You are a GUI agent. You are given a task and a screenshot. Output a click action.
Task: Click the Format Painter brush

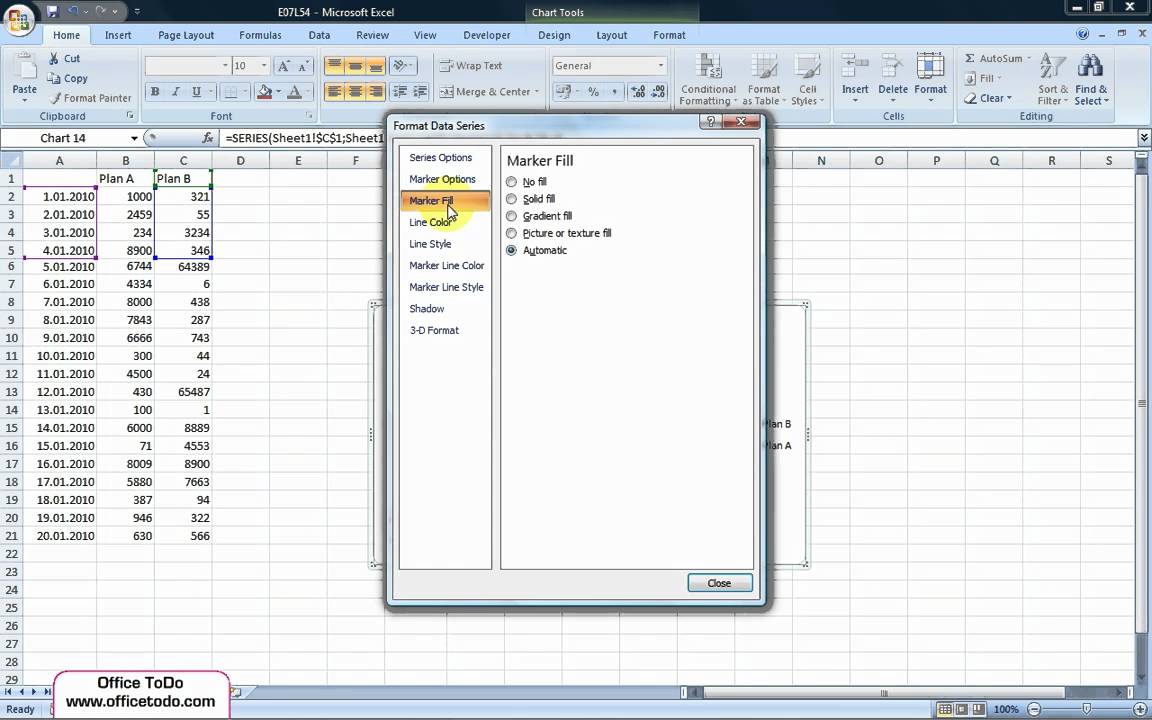pyautogui.click(x=55, y=98)
